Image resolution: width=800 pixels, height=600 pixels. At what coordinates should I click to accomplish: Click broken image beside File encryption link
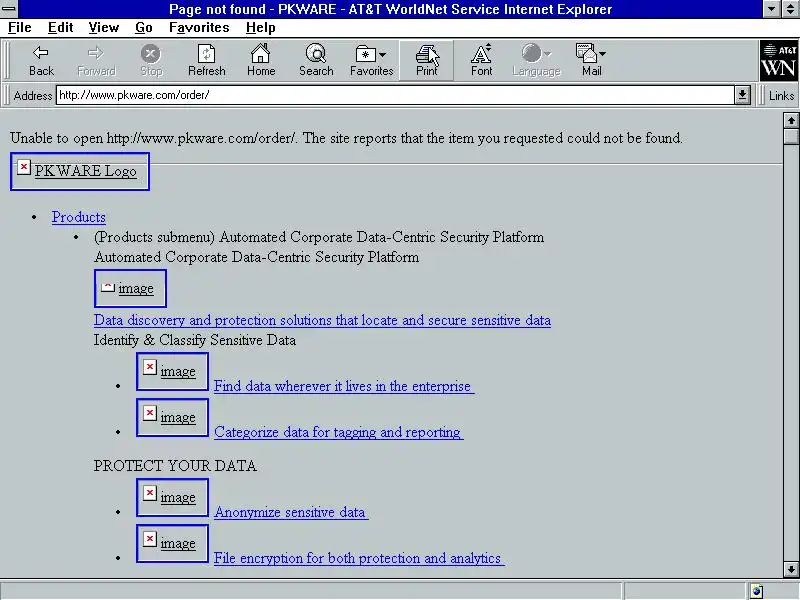coord(172,543)
